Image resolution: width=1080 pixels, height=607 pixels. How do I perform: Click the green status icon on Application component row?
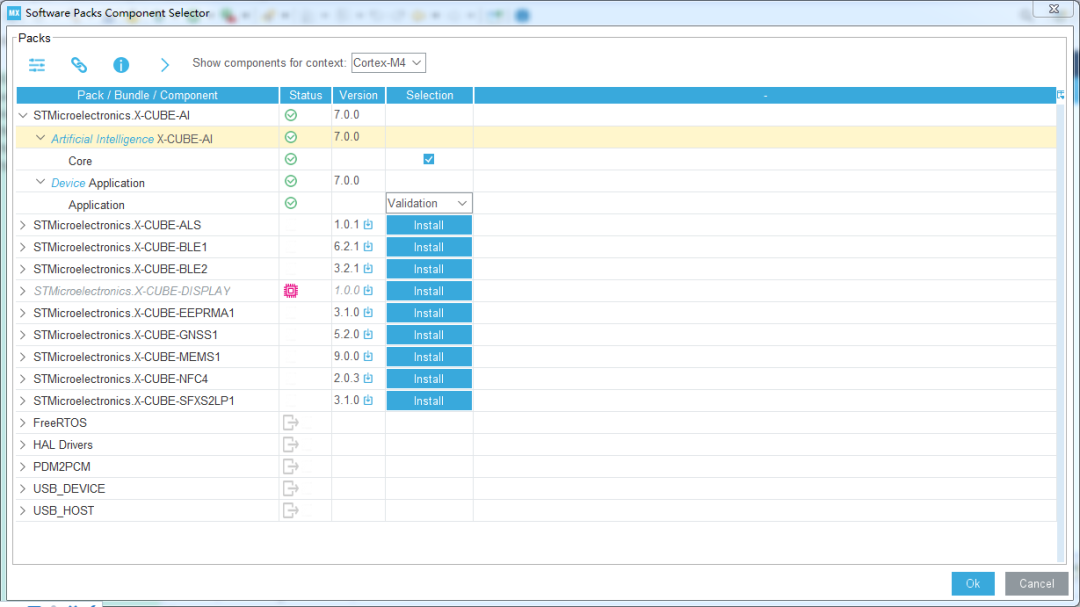tap(291, 203)
